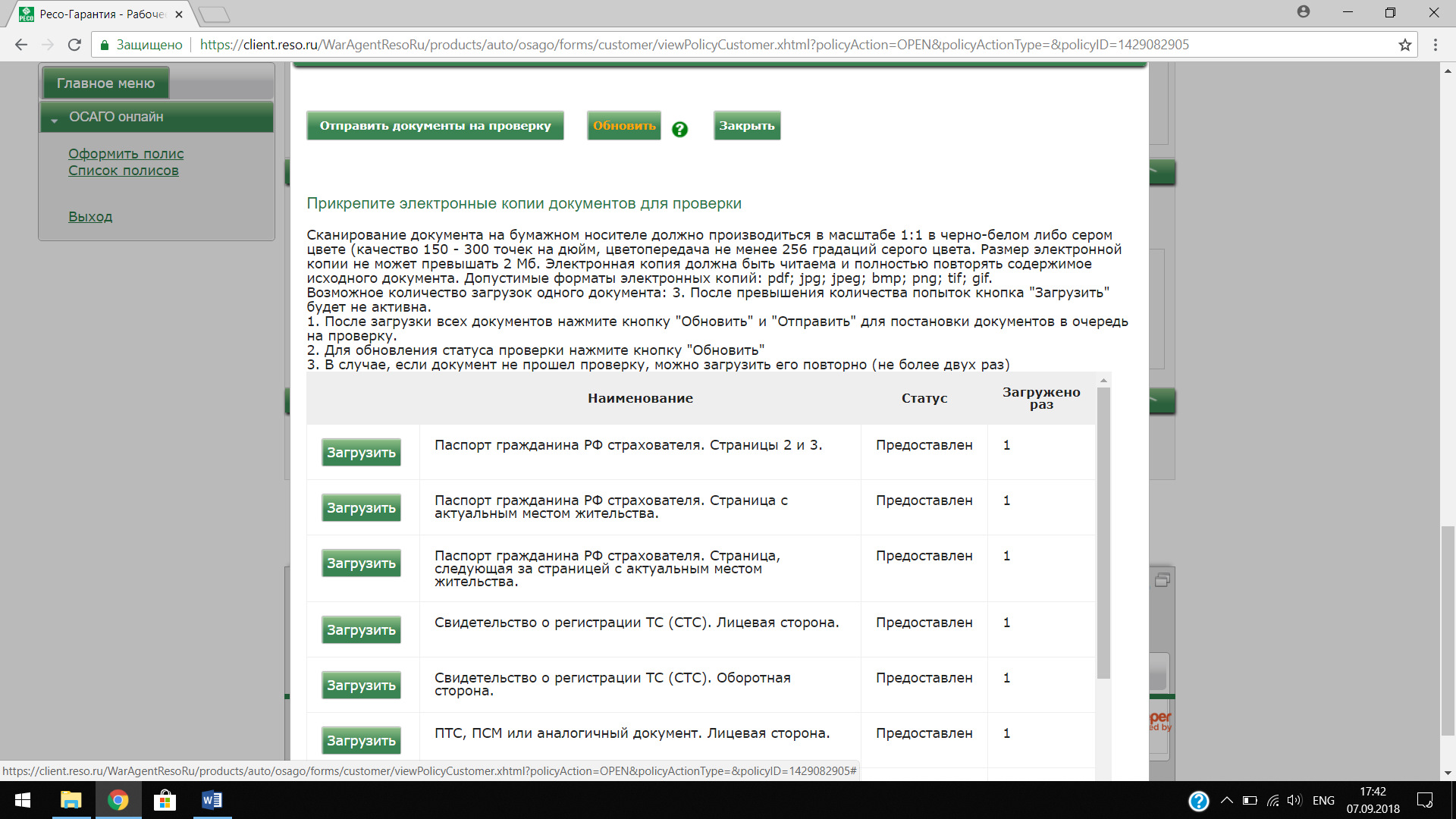The image size is (1456, 819).
Task: Open the notifications action center
Action: pyautogui.click(x=1425, y=801)
